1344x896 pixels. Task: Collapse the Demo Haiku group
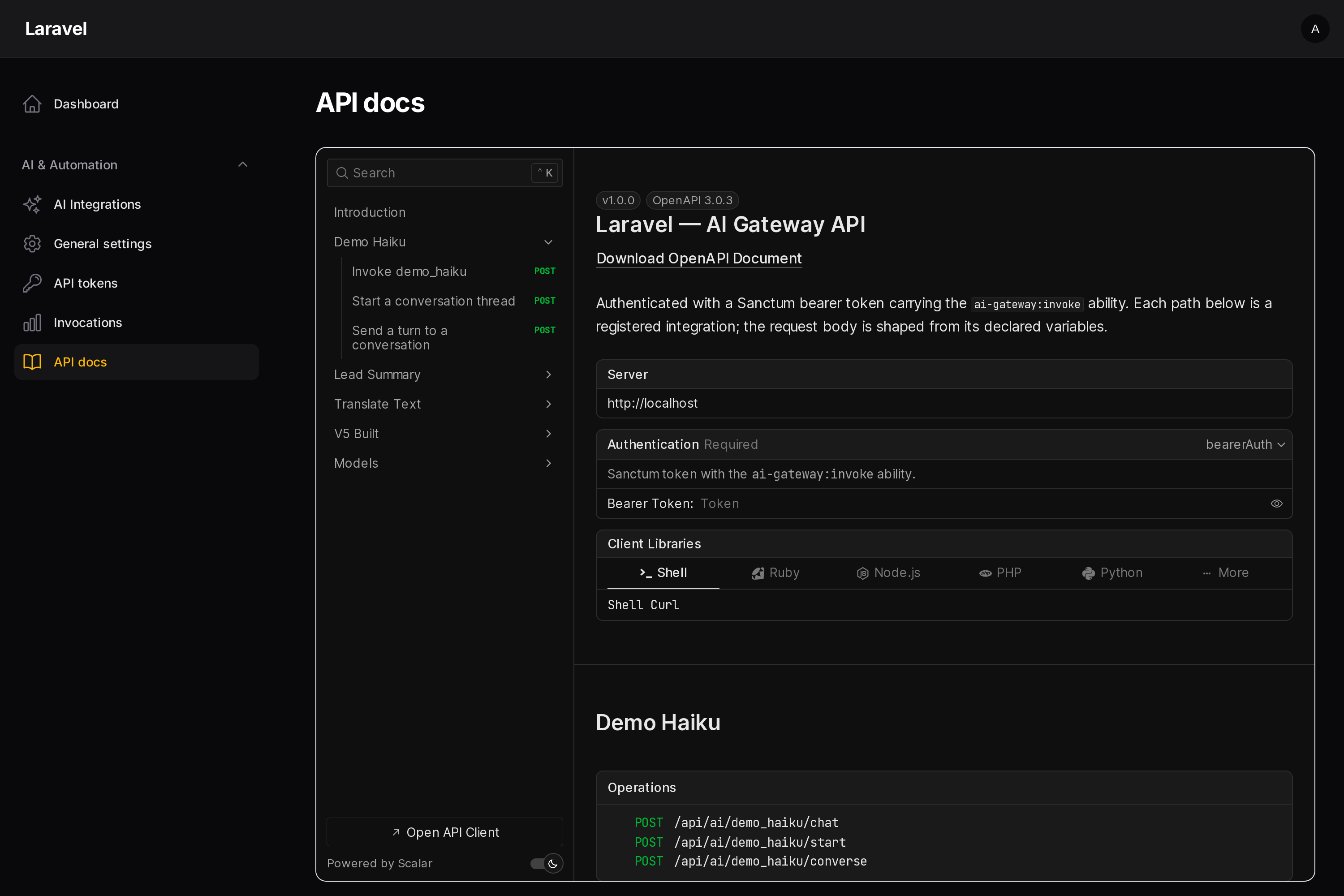coord(548,242)
